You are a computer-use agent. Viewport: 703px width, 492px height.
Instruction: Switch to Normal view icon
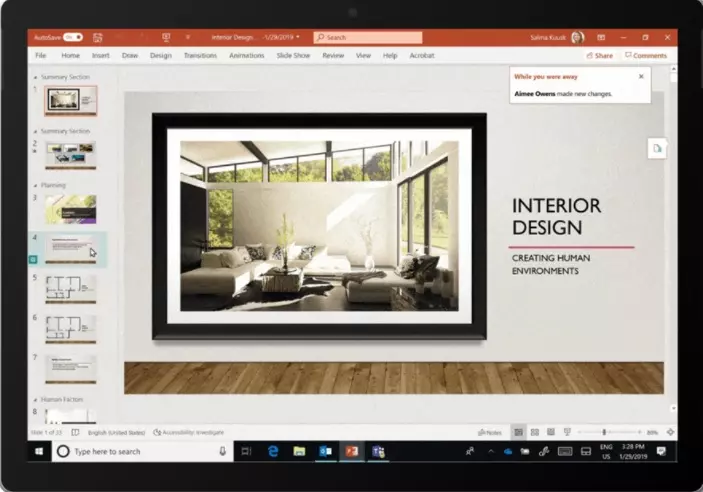(518, 432)
